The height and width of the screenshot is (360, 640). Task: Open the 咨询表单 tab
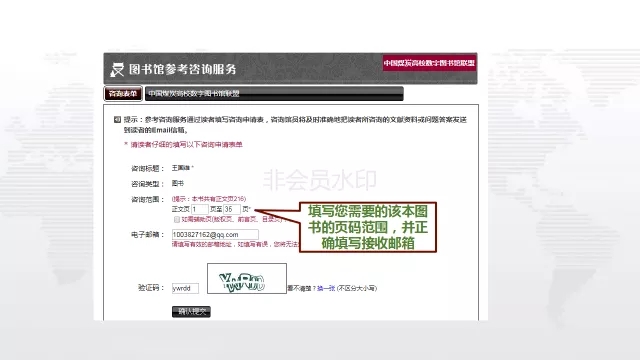[123, 93]
